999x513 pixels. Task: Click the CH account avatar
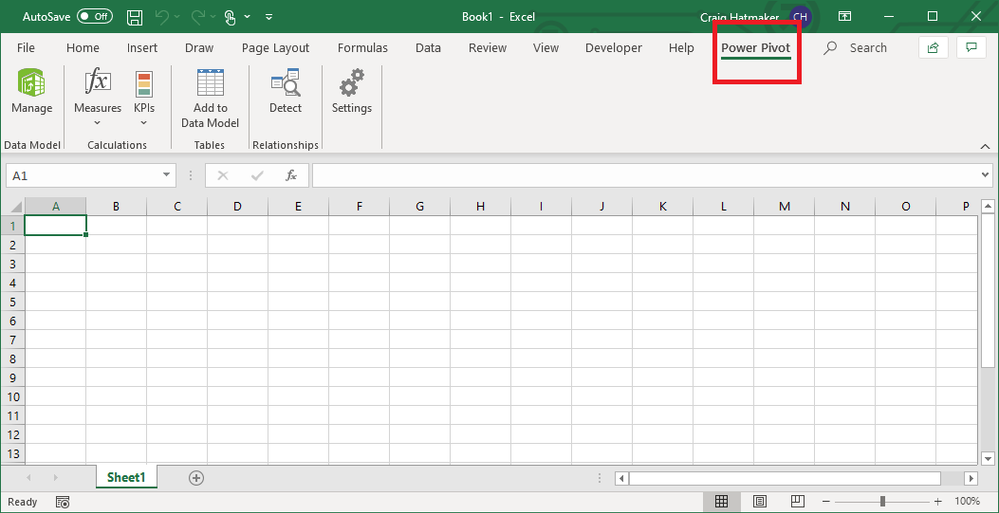[x=800, y=17]
